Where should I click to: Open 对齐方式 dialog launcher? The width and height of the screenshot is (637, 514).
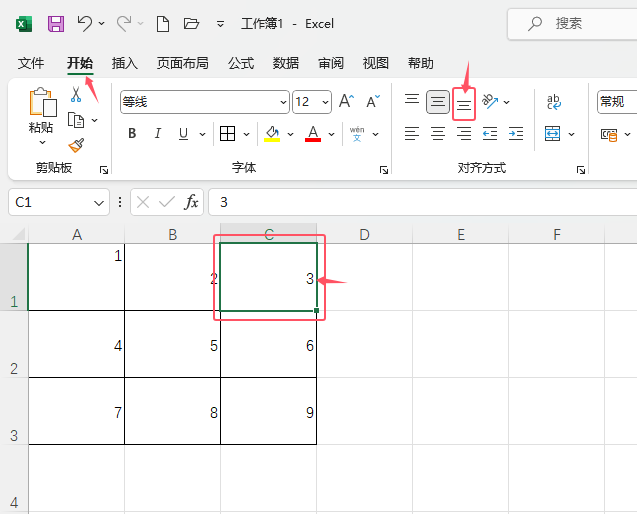point(581,170)
